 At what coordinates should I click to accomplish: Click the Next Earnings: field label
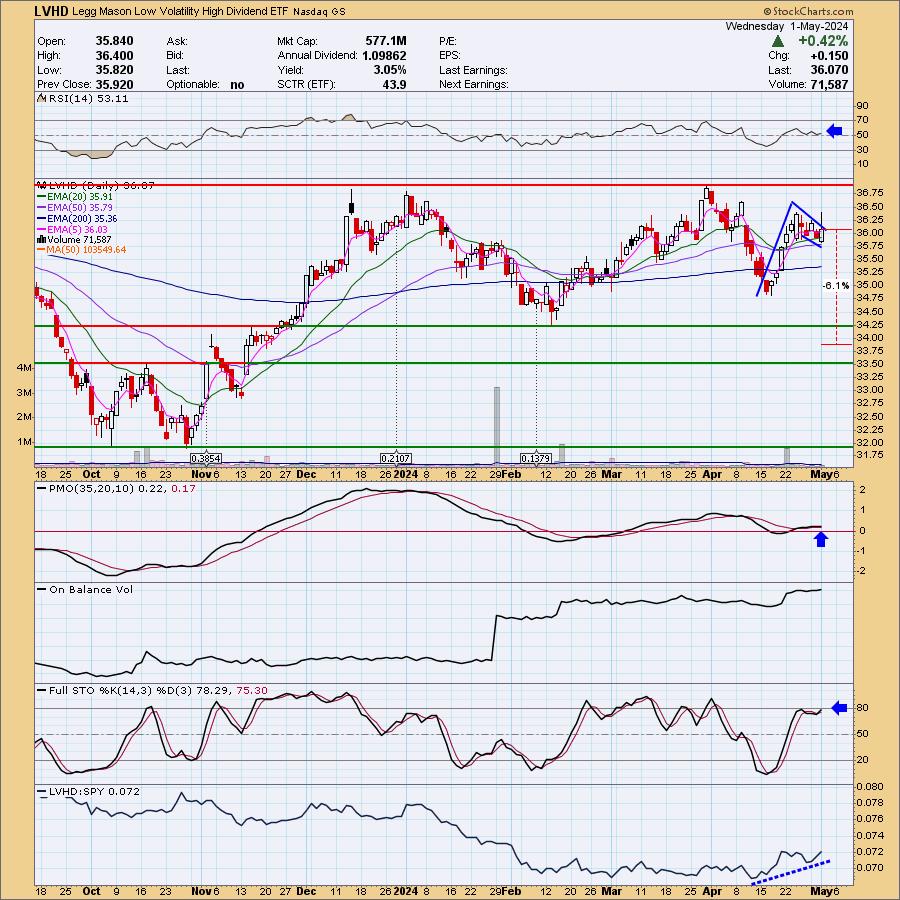(474, 84)
